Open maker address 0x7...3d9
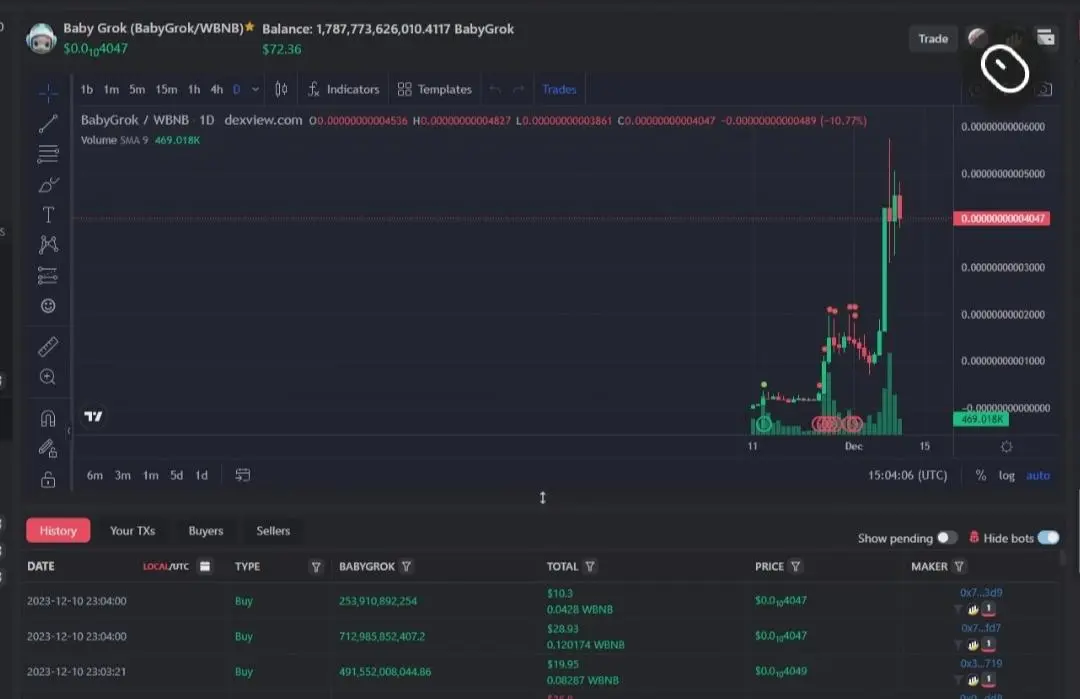The image size is (1080, 699). [981, 592]
